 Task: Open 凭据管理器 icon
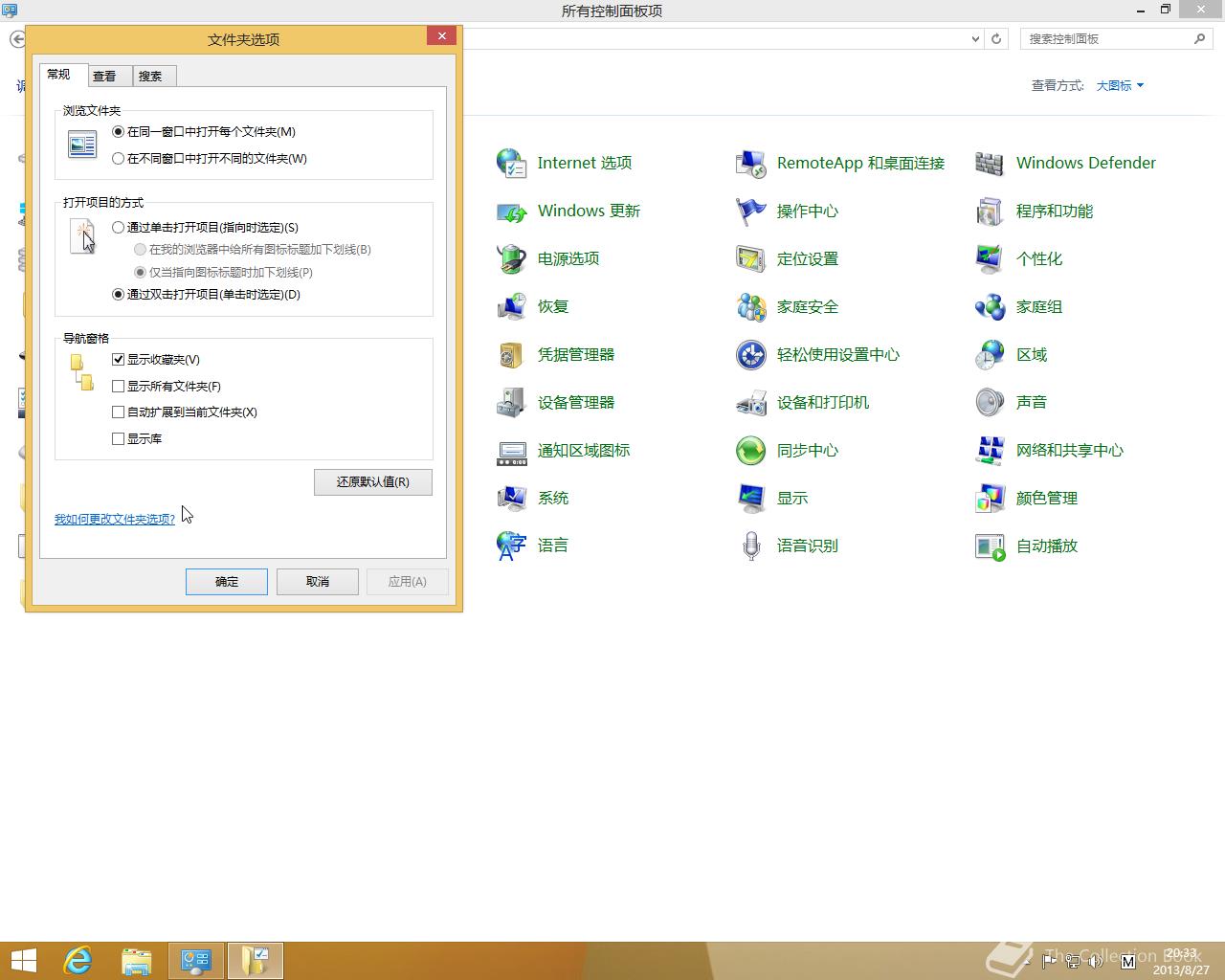tap(511, 354)
